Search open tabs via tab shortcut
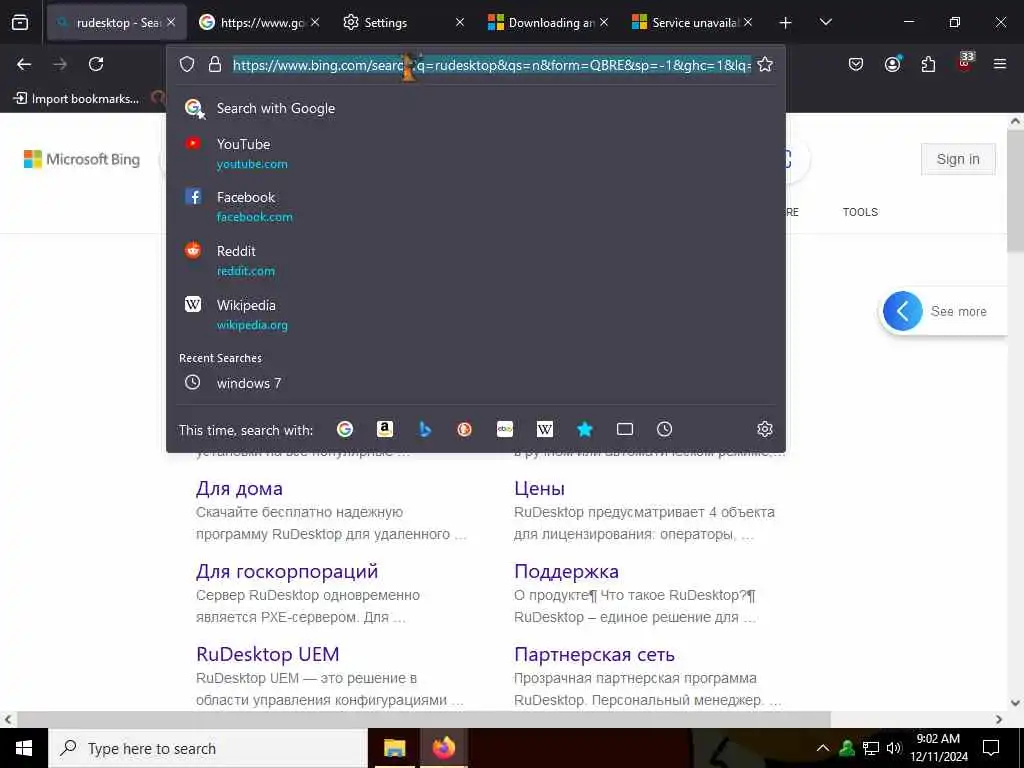This screenshot has height=768, width=1024. coord(625,429)
